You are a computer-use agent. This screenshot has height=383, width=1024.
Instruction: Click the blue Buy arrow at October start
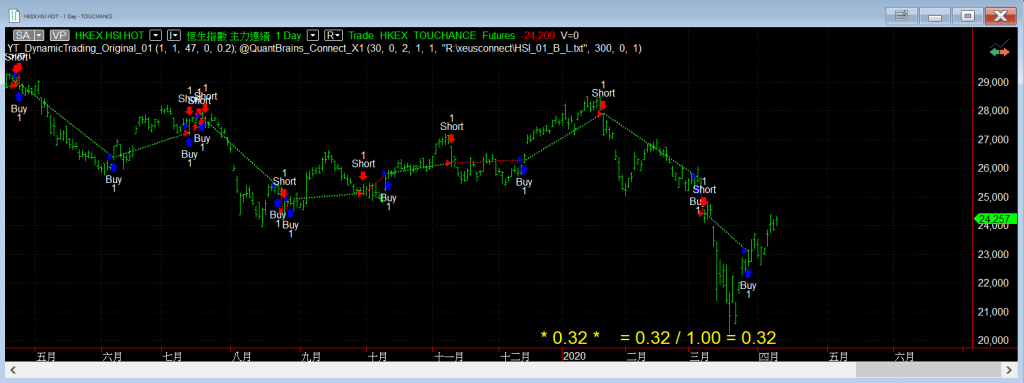tap(388, 186)
